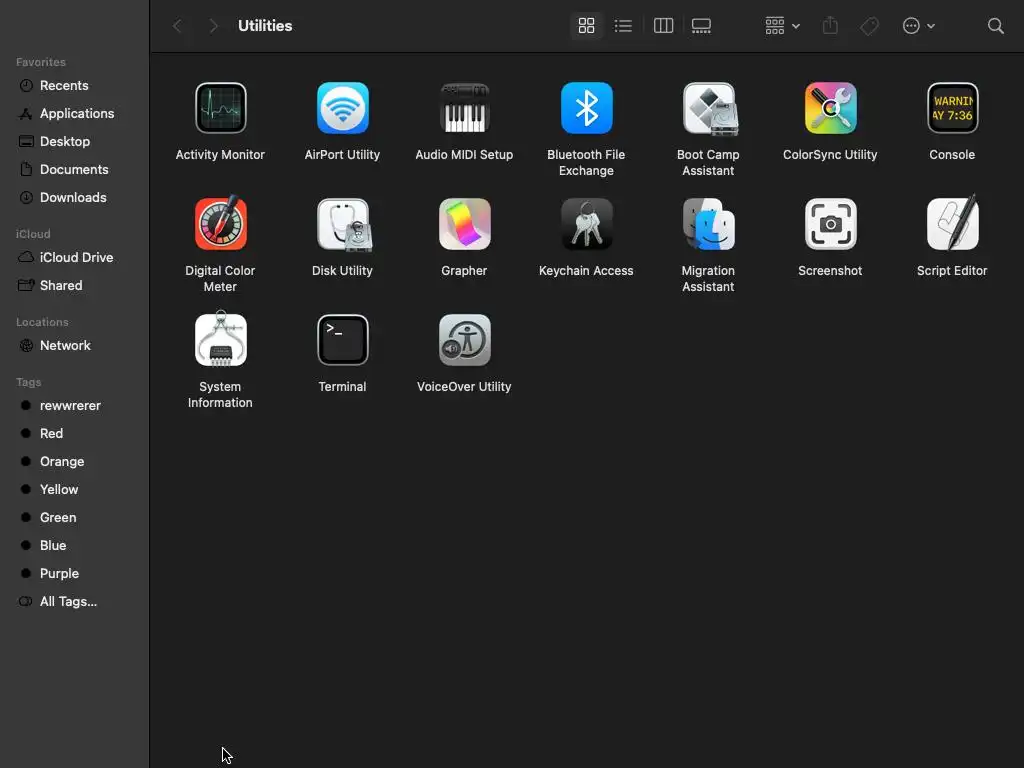Open the Activity Monitor app icon
Screen dimensions: 1024x768
click(220, 108)
